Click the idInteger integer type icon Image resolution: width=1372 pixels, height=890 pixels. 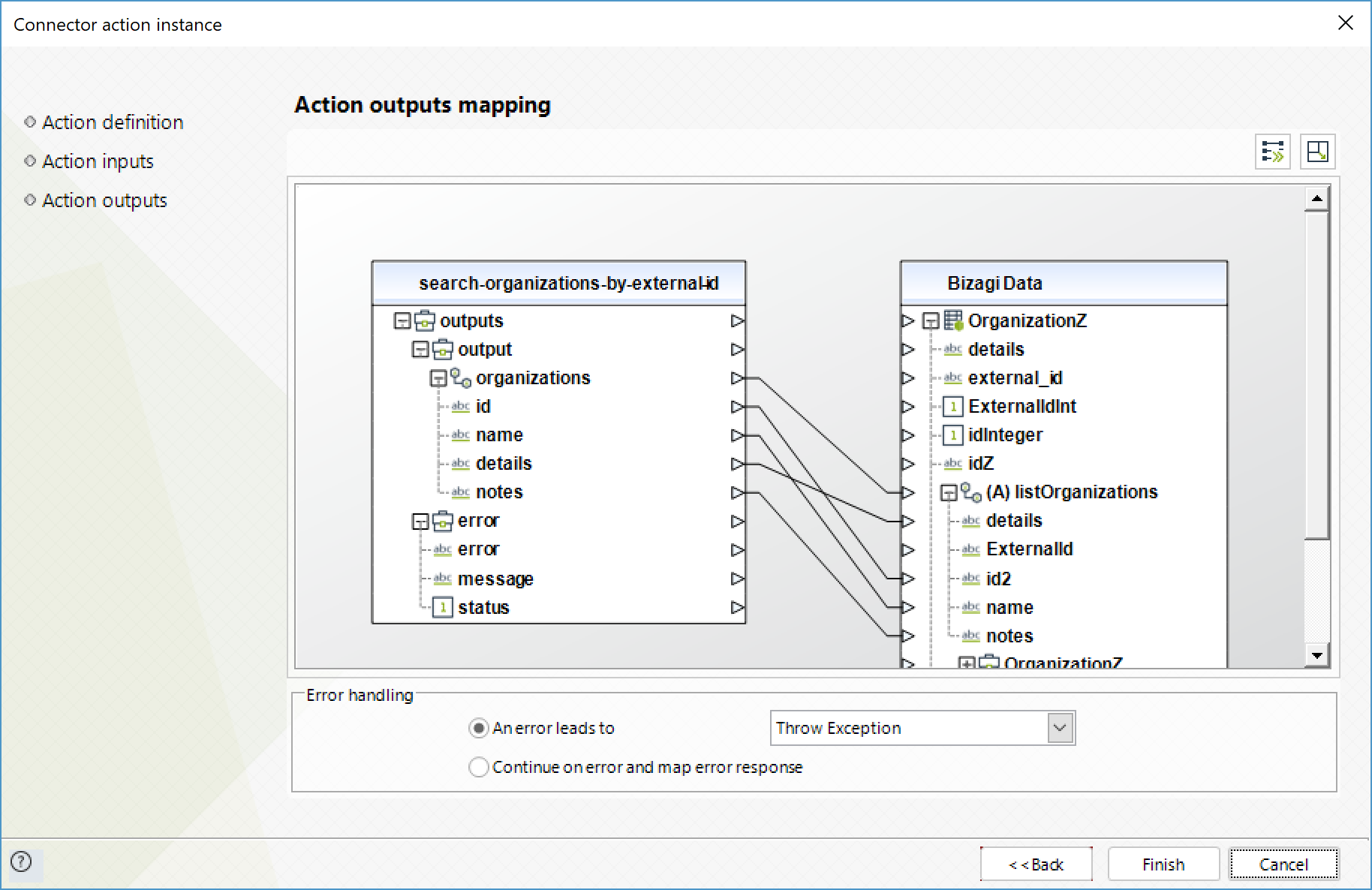coord(953,435)
